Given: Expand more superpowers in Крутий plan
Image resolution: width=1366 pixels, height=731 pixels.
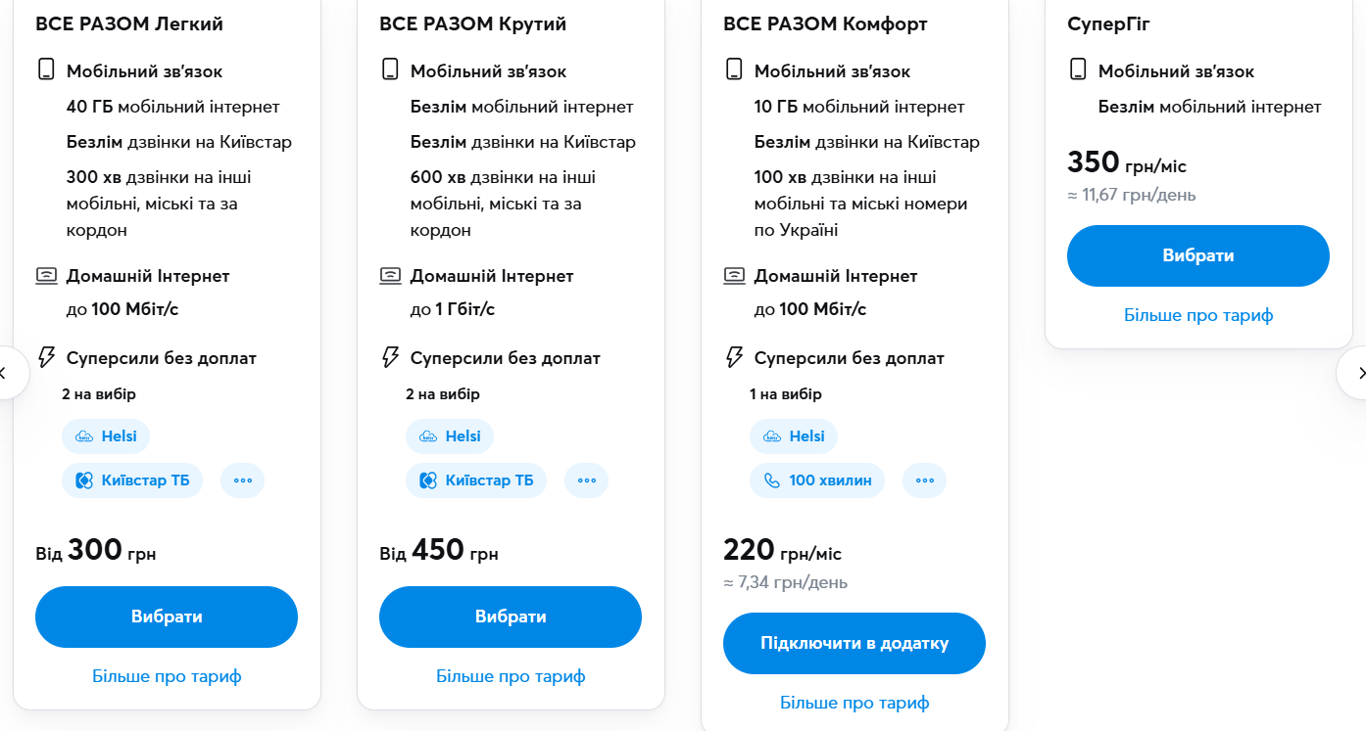Looking at the screenshot, I should [x=587, y=480].
